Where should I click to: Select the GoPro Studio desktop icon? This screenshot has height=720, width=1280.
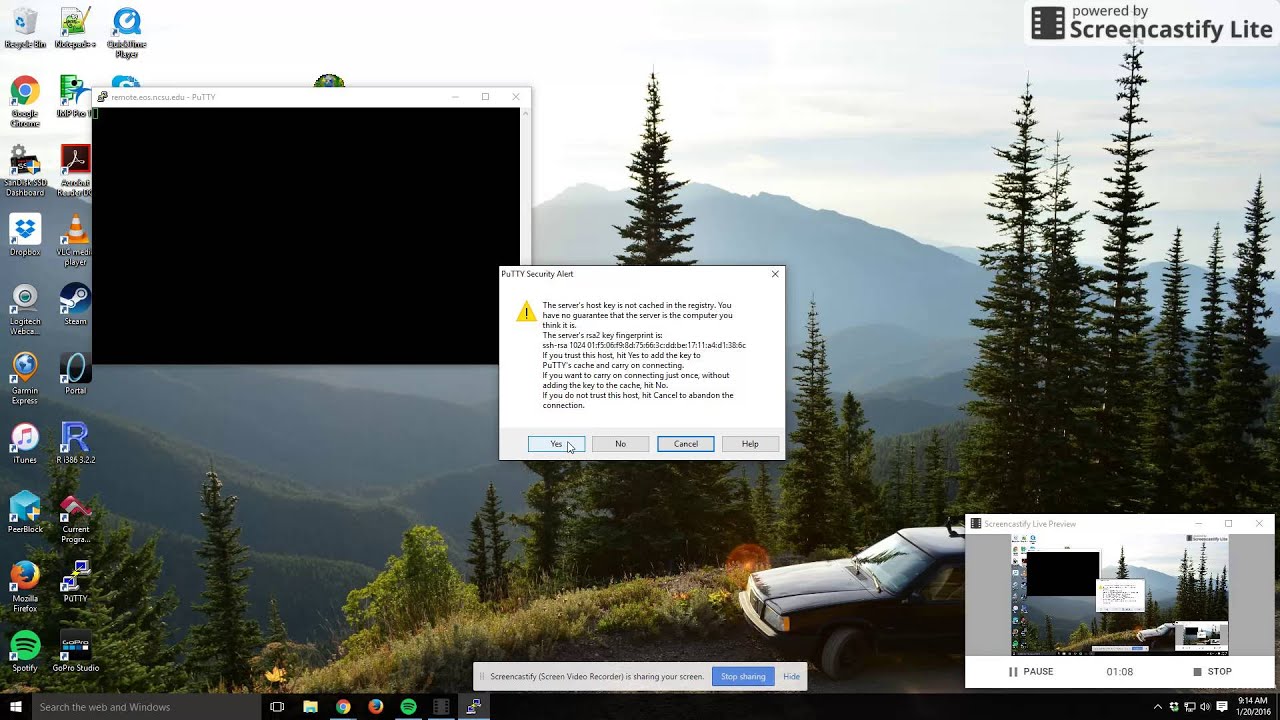coord(75,651)
